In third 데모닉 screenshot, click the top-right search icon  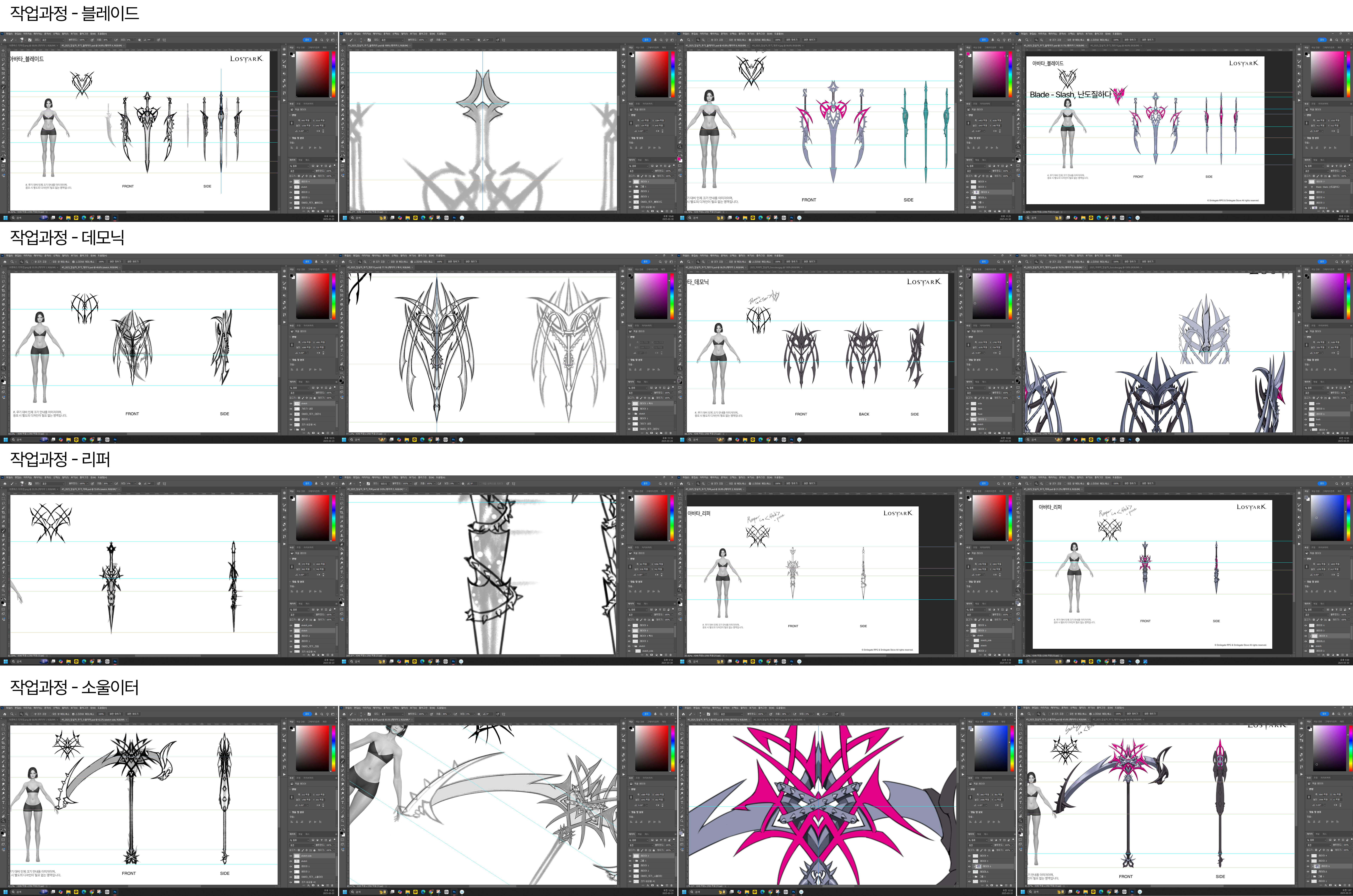click(999, 262)
